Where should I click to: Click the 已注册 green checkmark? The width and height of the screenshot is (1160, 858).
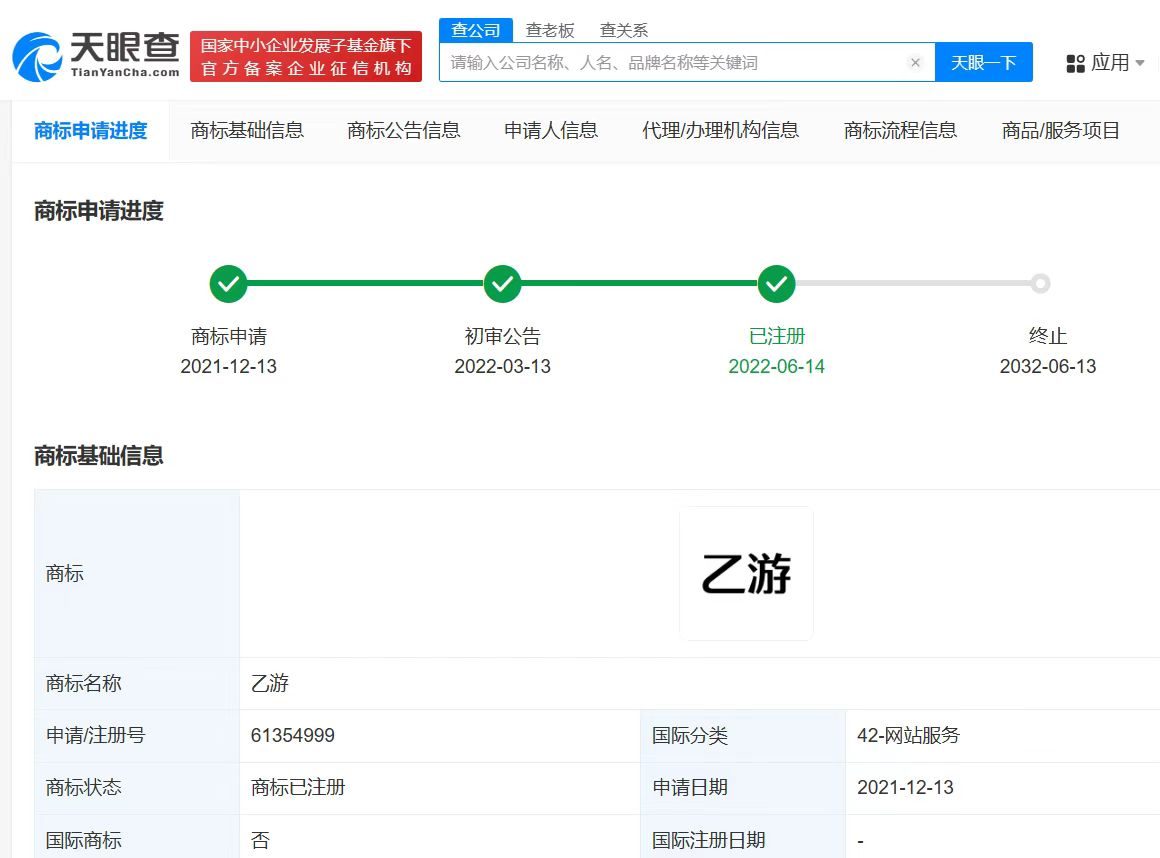[x=777, y=284]
